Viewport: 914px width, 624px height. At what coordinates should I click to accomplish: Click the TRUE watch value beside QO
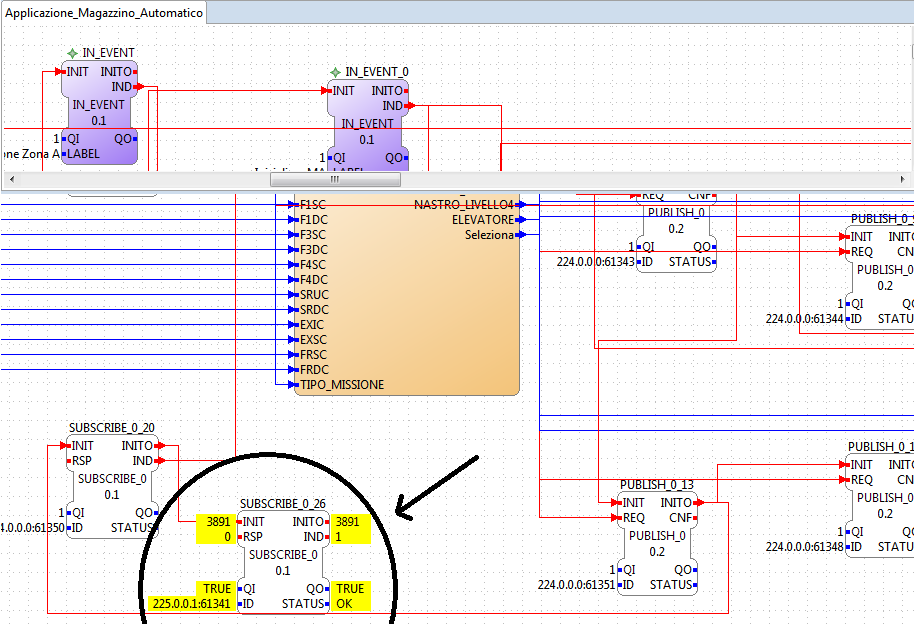point(350,588)
